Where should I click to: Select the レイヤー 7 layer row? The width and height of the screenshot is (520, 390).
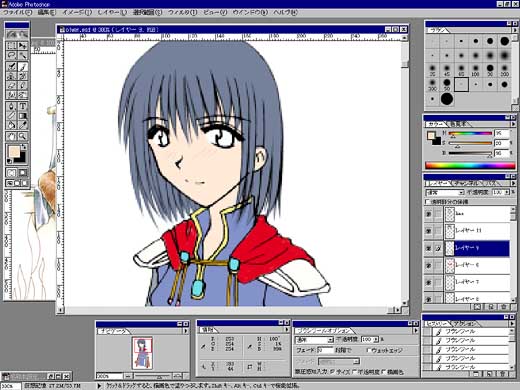point(477,282)
